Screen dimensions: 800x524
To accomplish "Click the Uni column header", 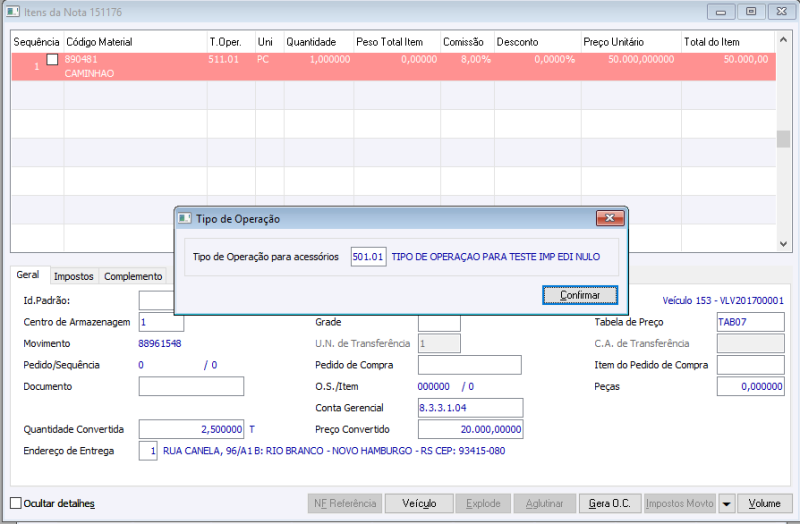I will (x=269, y=42).
